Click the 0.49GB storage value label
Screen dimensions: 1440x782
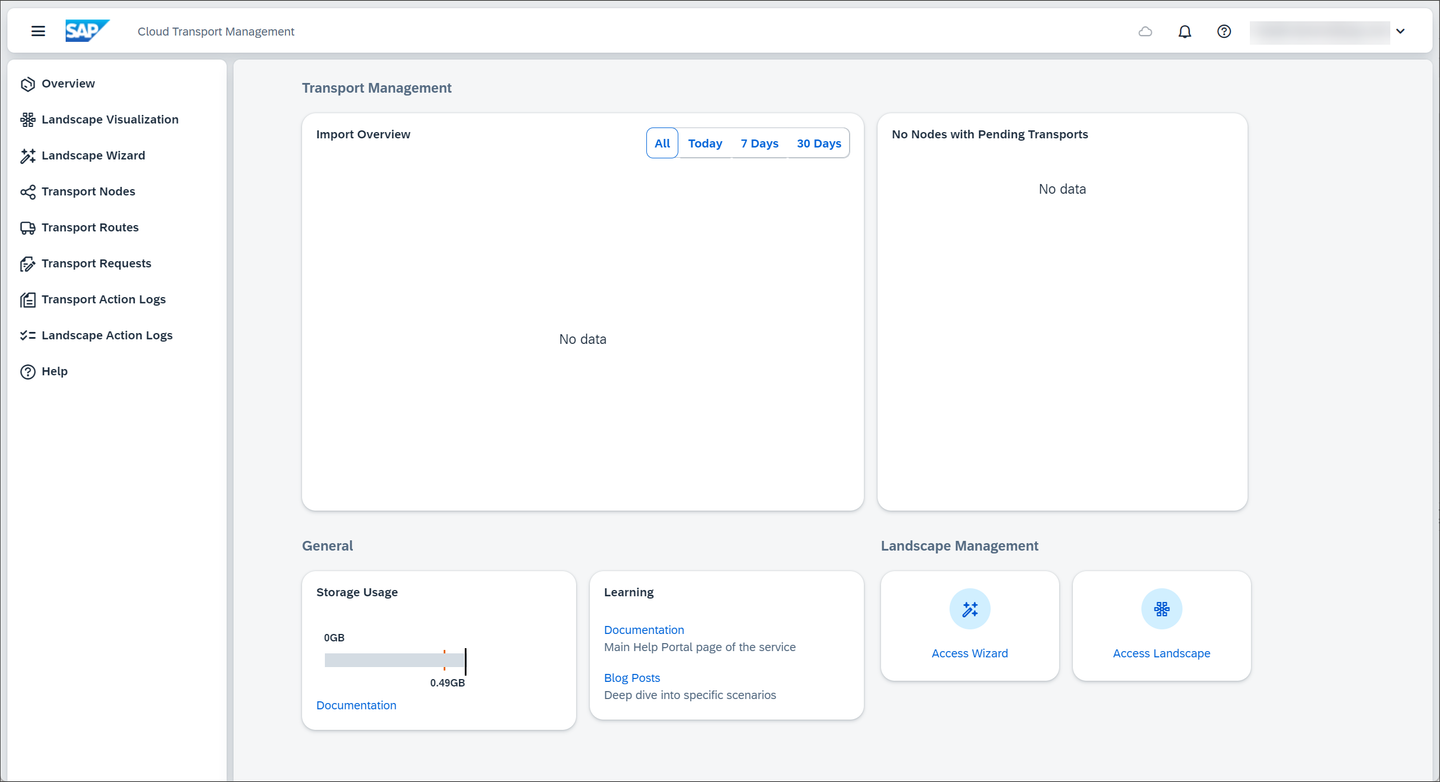pyautogui.click(x=447, y=683)
